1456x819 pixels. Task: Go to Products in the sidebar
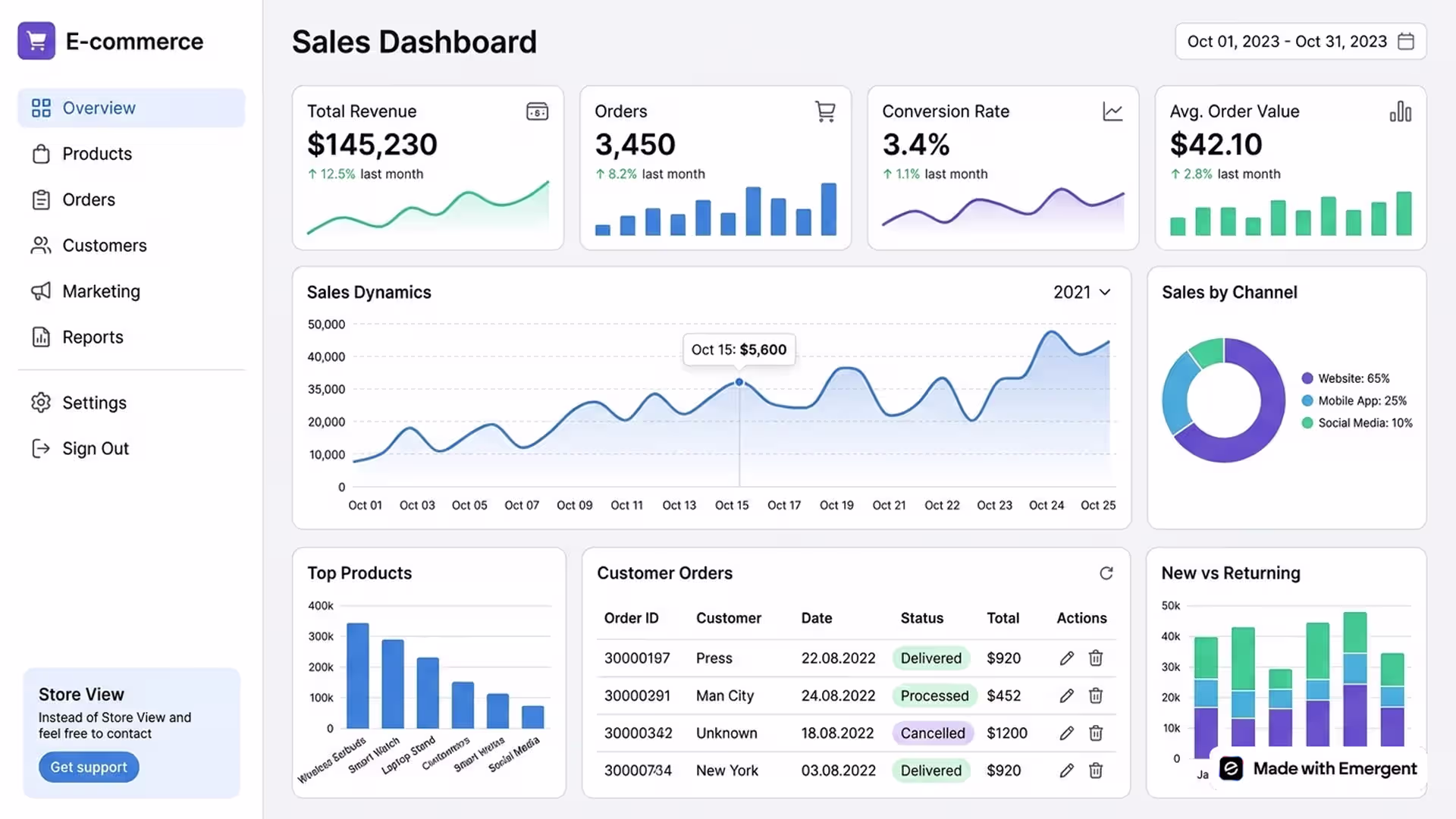(131, 154)
